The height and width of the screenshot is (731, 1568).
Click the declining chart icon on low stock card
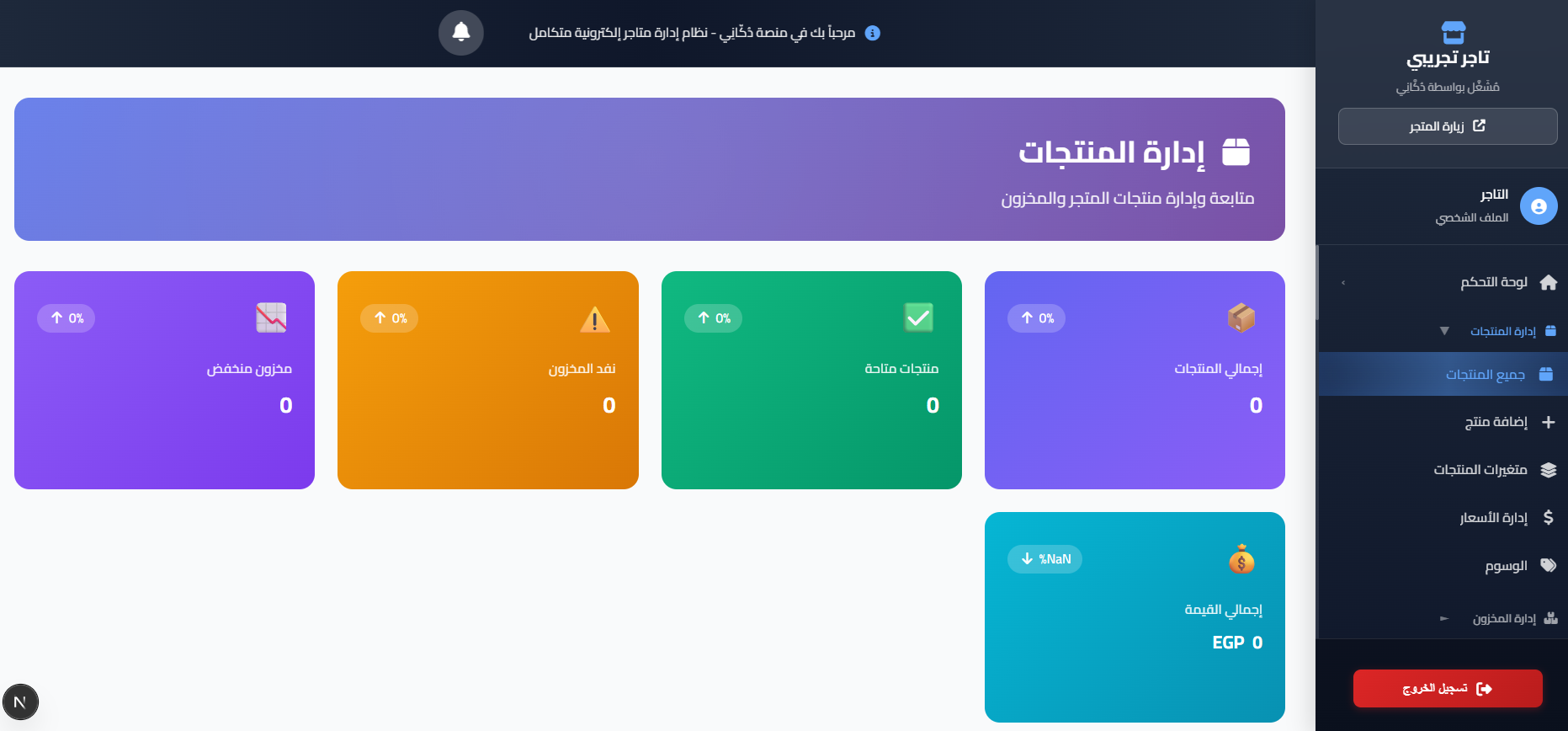coord(271,317)
